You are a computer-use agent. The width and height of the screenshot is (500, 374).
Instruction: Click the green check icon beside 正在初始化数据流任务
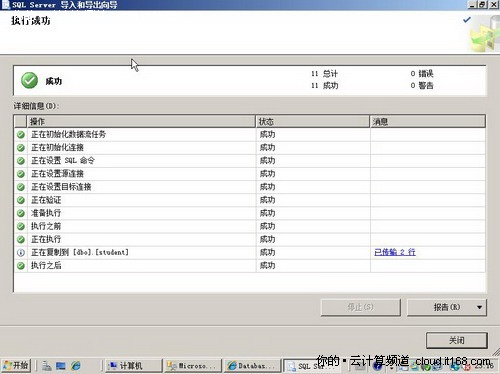[21, 135]
